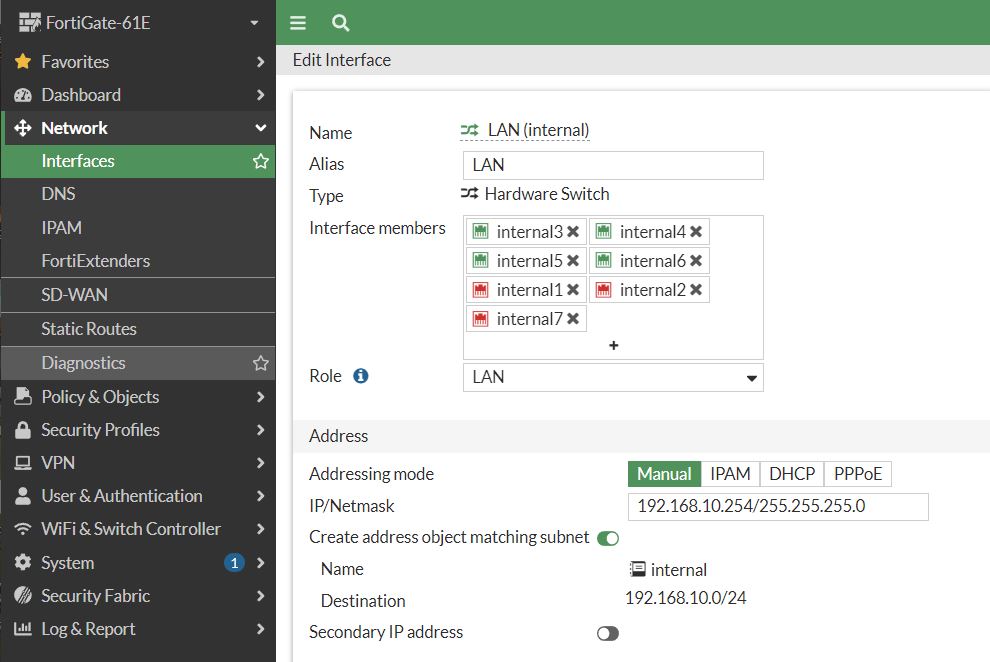Open FortiGate-61E device dropdown arrow
The height and width of the screenshot is (662, 990).
[254, 23]
